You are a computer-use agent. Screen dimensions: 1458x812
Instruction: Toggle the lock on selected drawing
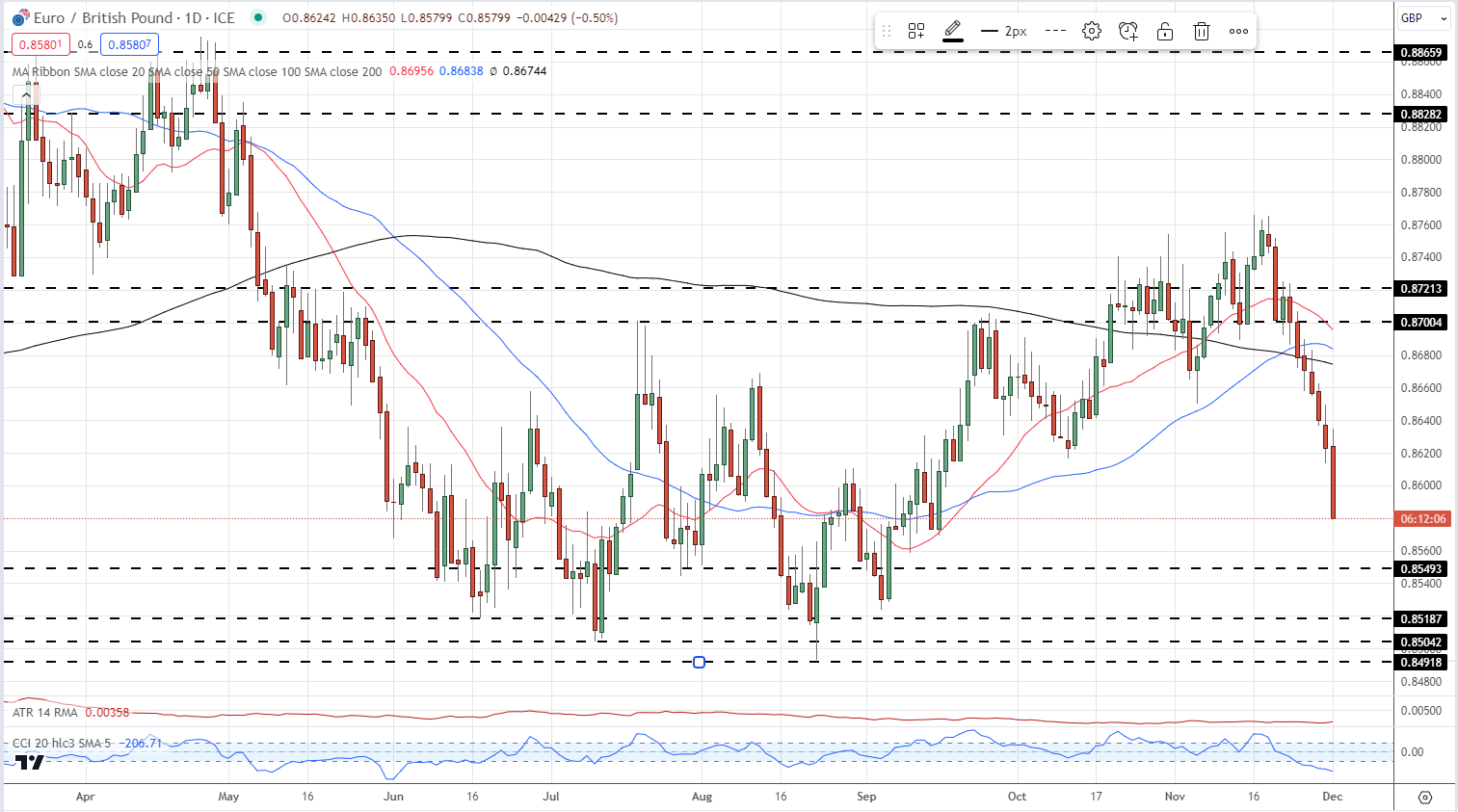(1165, 31)
